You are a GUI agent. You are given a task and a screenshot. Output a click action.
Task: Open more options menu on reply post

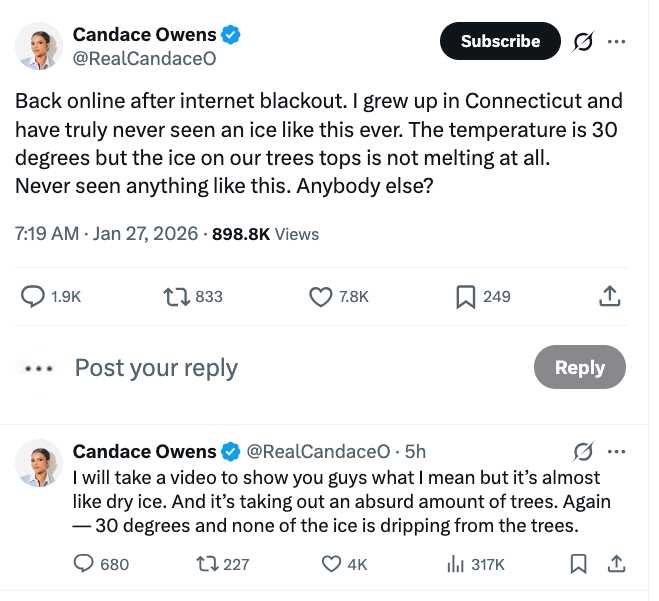click(x=617, y=451)
